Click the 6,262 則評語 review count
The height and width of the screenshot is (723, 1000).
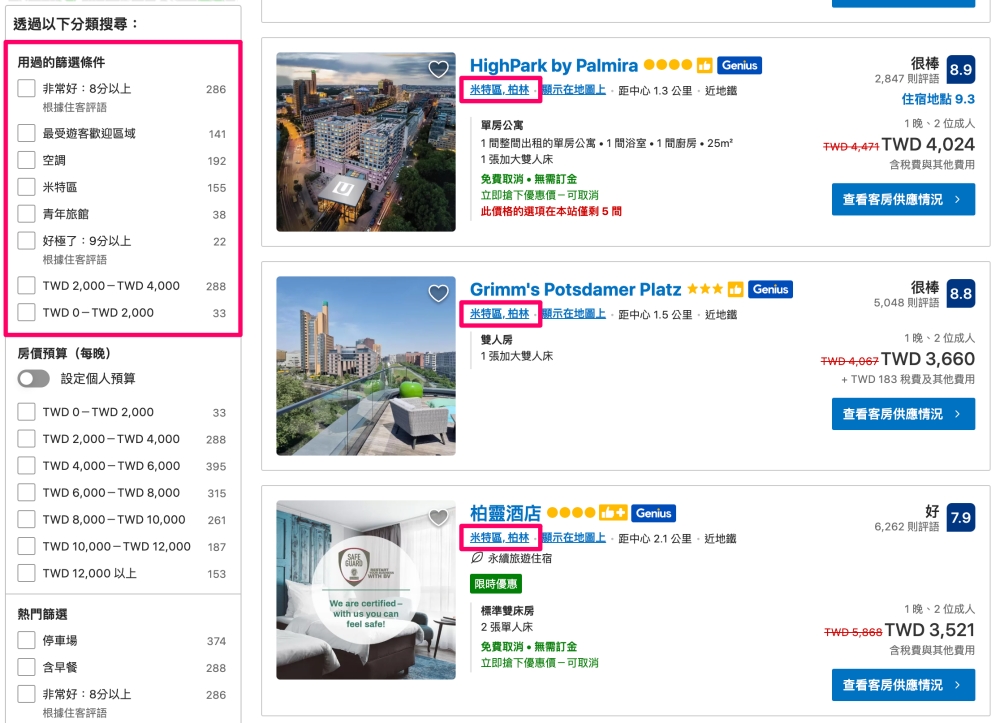[x=906, y=527]
